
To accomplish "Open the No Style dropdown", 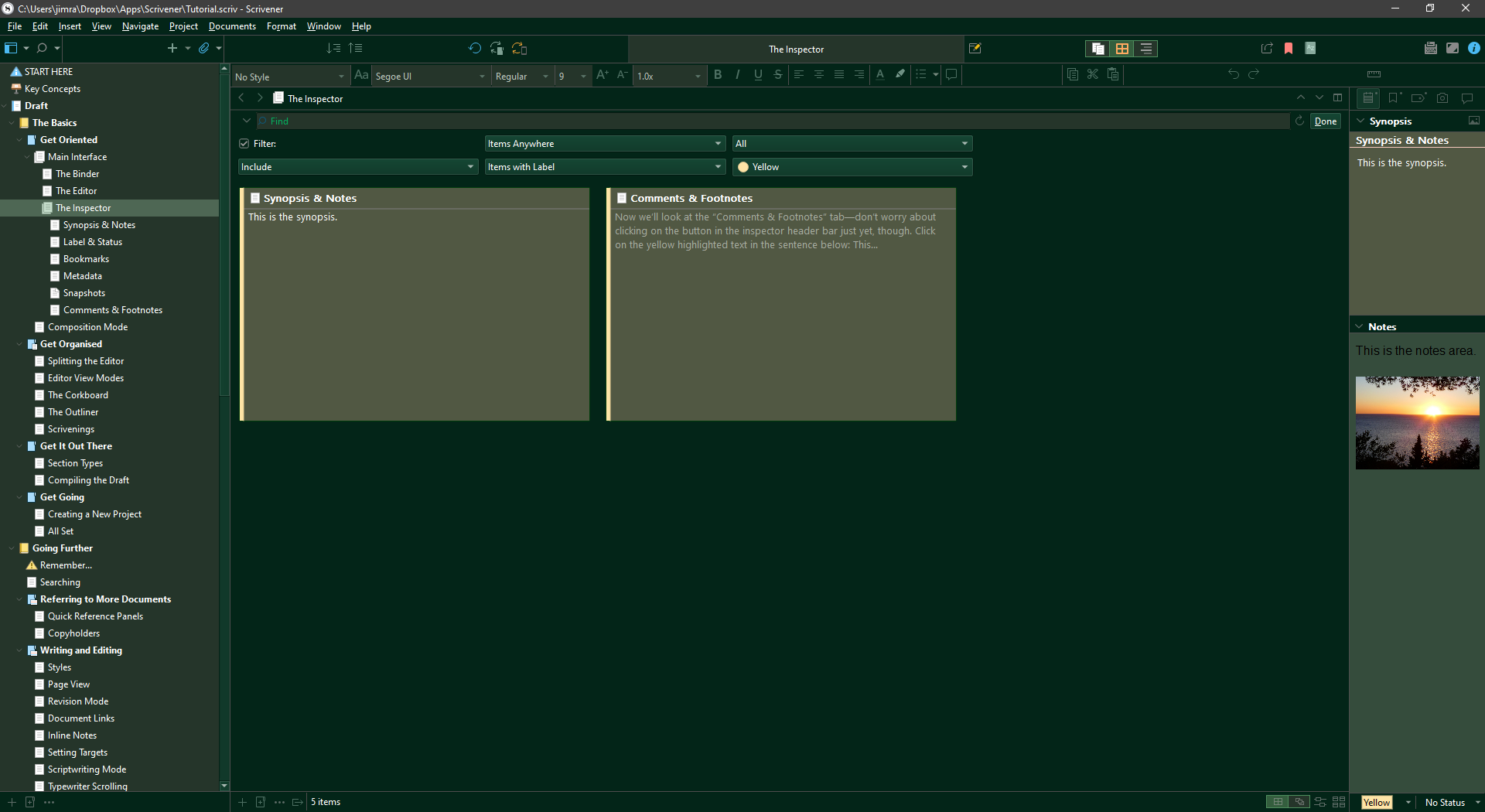I will (x=290, y=76).
